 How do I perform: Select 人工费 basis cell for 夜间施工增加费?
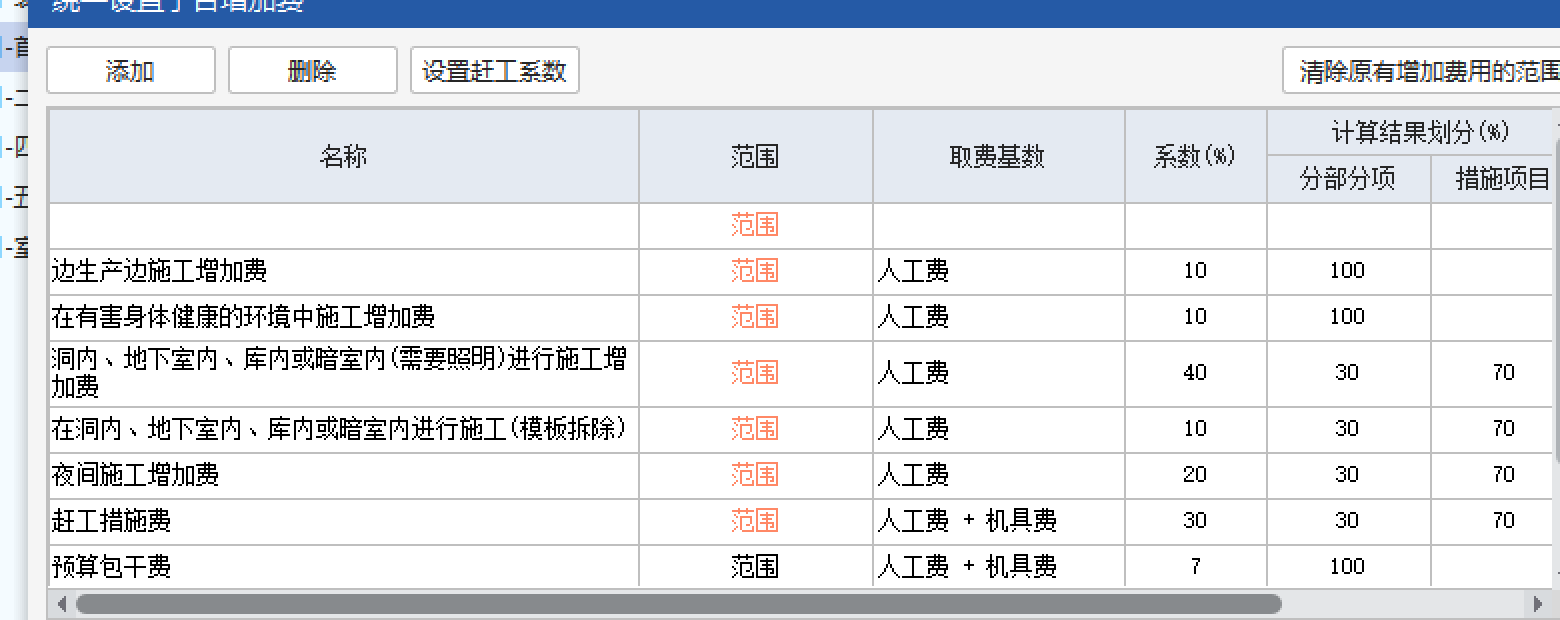coord(998,474)
